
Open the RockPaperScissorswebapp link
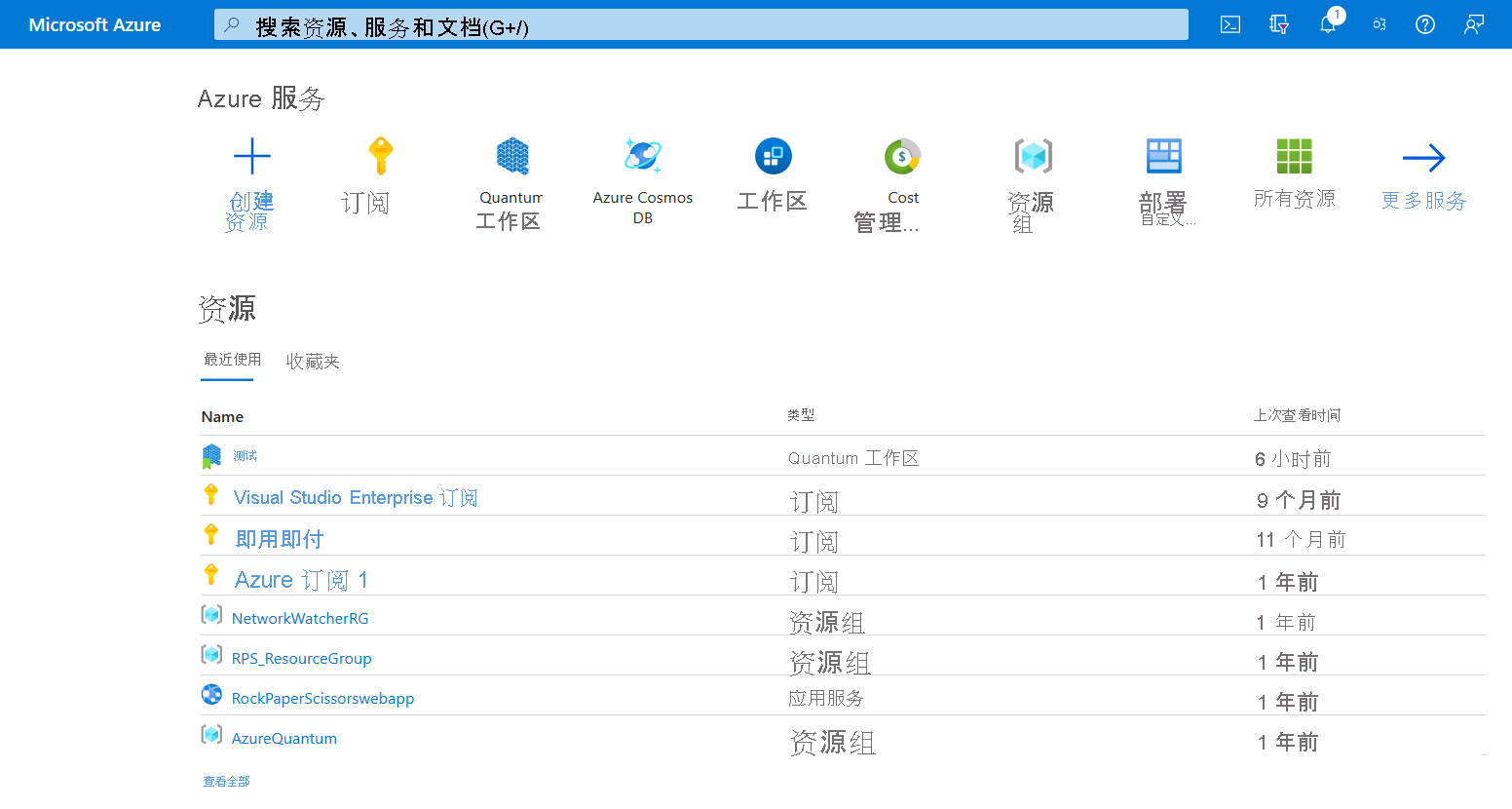[x=322, y=699]
